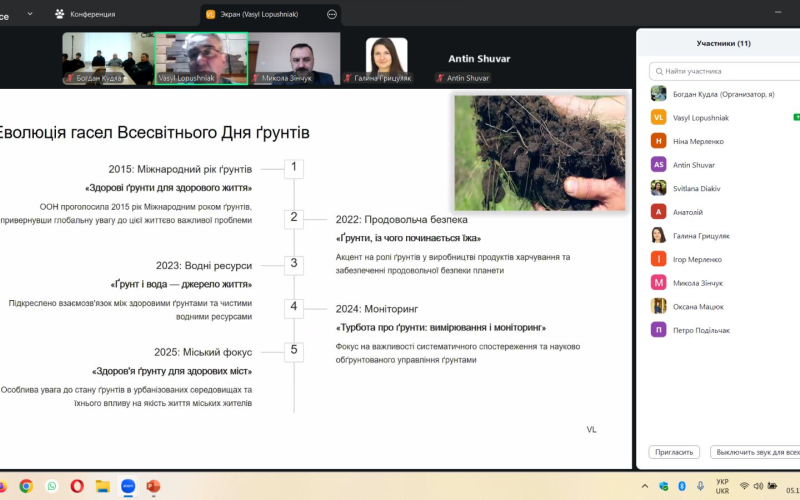Select Ніна Мерленко in the participants list

coord(698,141)
